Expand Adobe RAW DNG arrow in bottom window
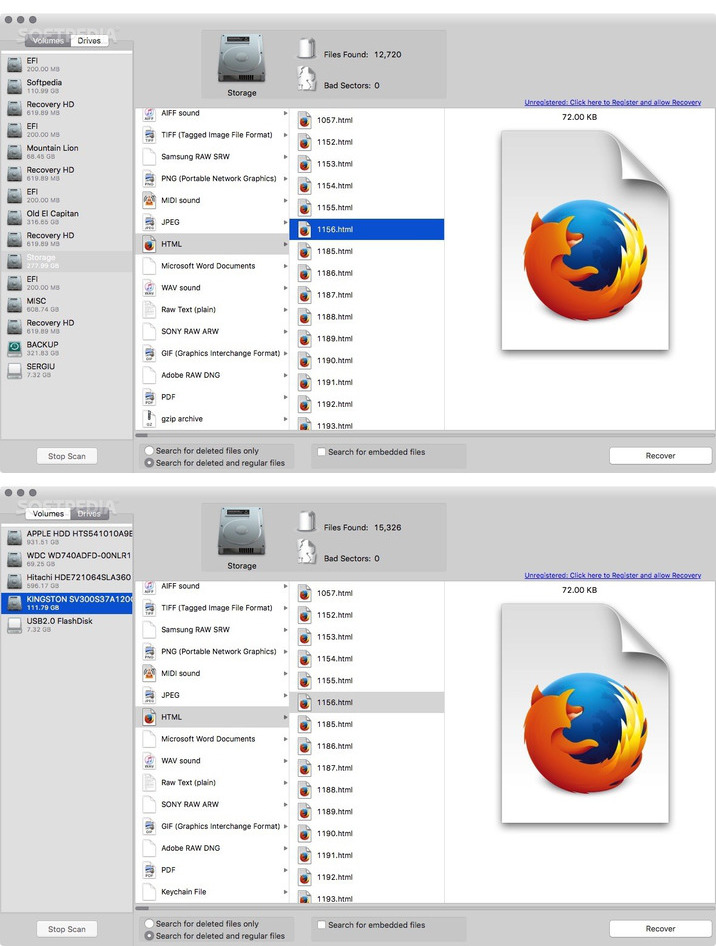Image resolution: width=716 pixels, height=946 pixels. pyautogui.click(x=285, y=848)
